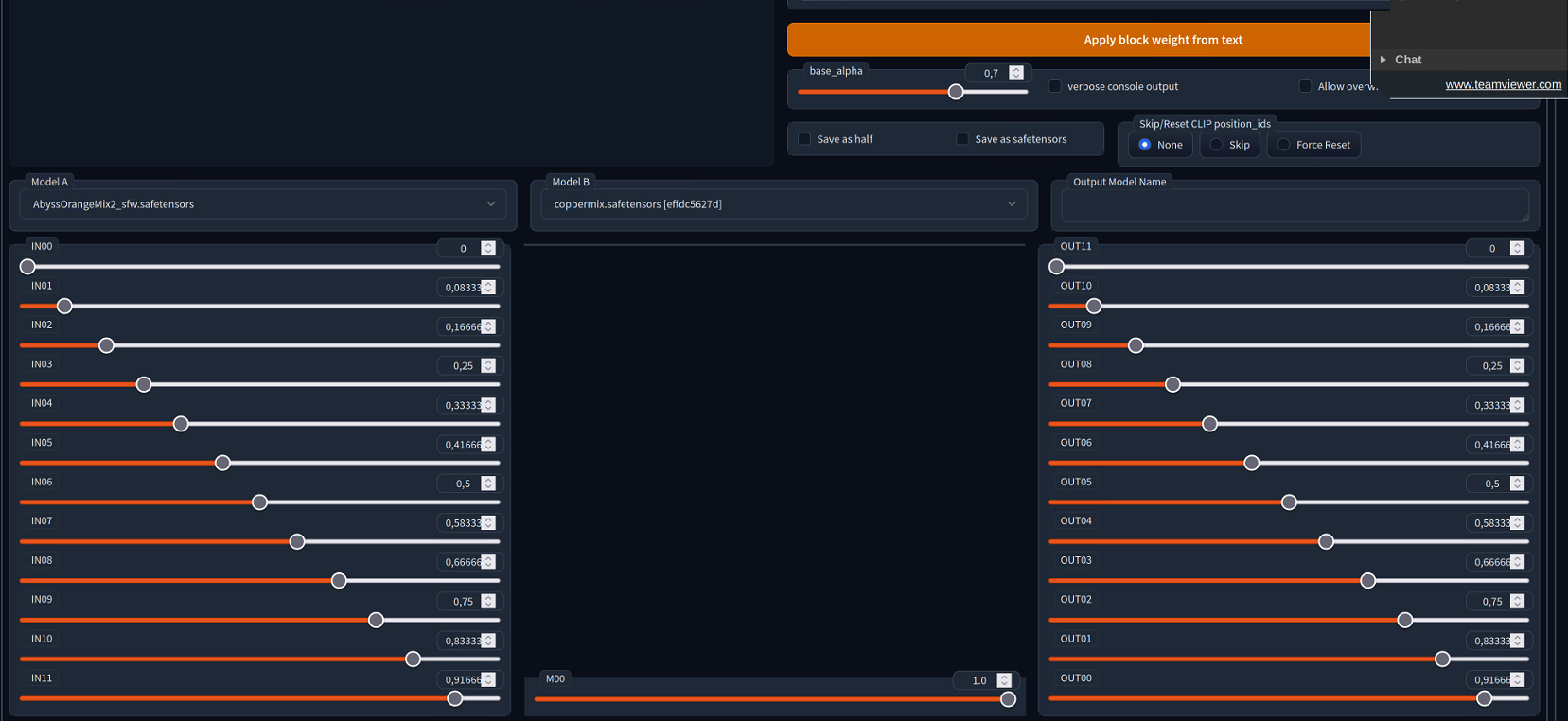This screenshot has height=721, width=1568.
Task: Click the Output Model Name text field
Action: point(1294,205)
